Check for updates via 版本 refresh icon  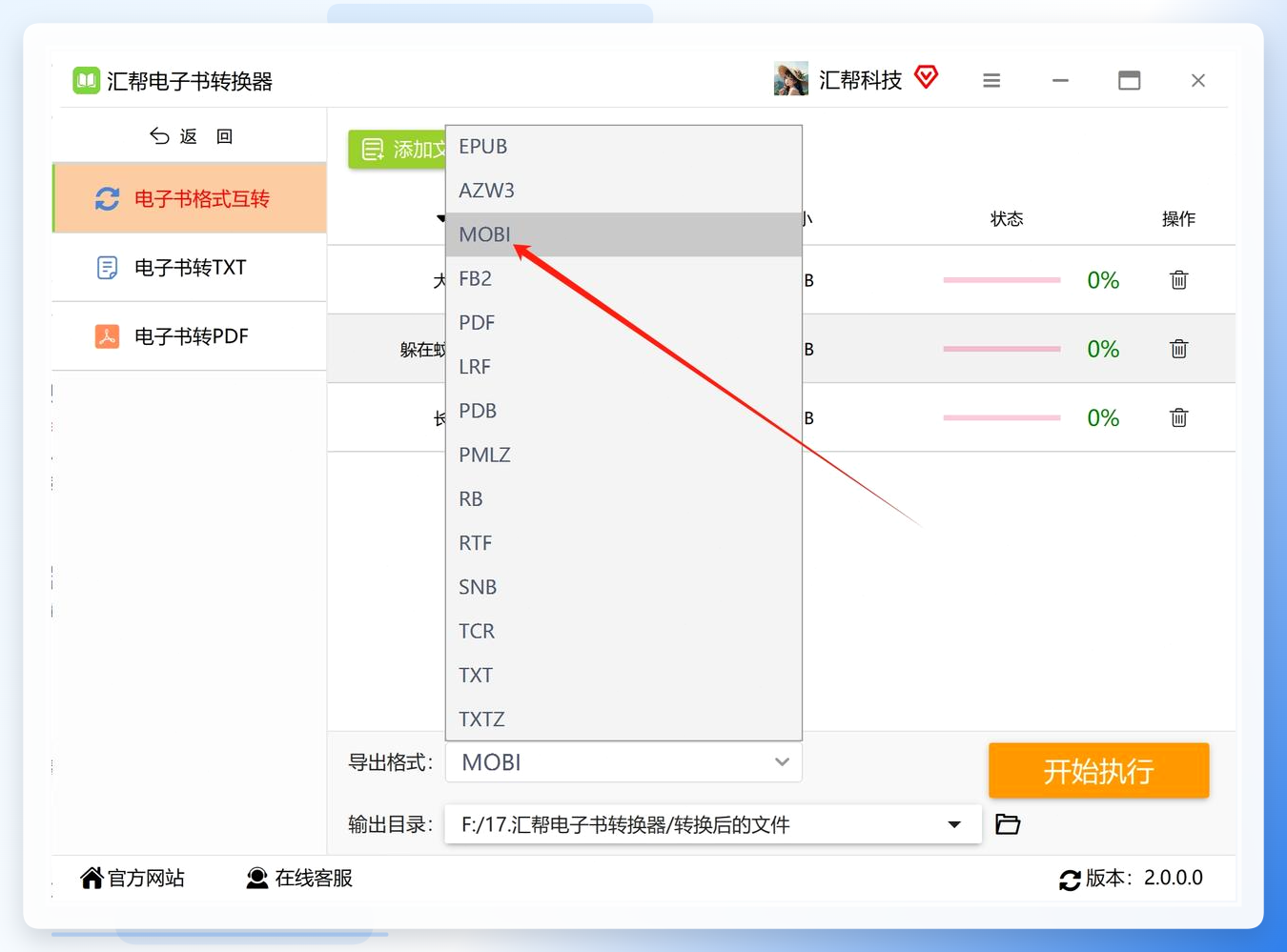click(x=1070, y=880)
